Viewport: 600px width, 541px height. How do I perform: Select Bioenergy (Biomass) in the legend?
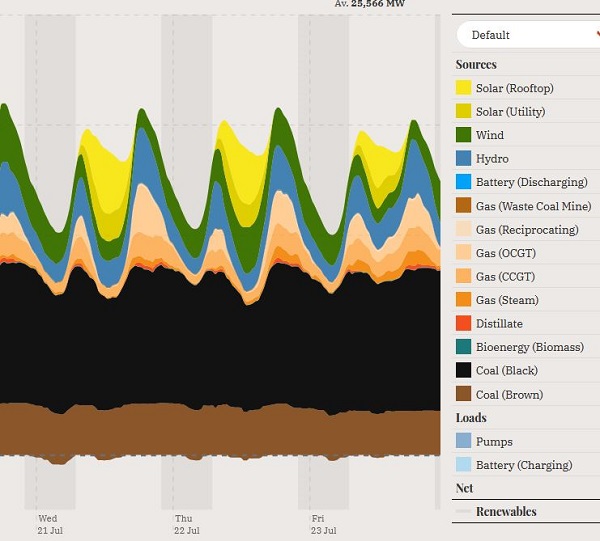pos(529,347)
